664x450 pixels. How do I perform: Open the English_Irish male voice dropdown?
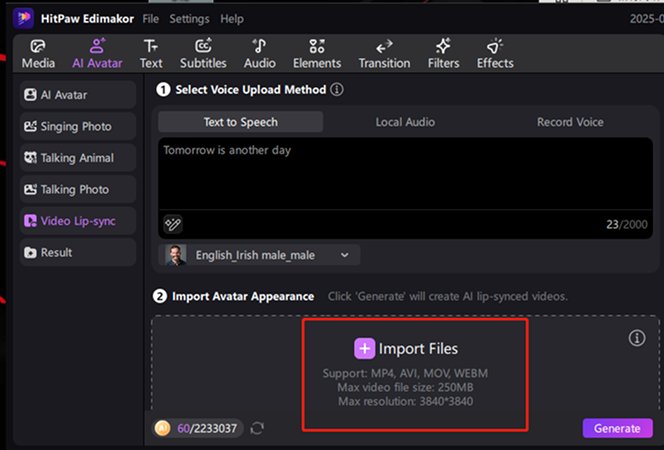point(259,255)
